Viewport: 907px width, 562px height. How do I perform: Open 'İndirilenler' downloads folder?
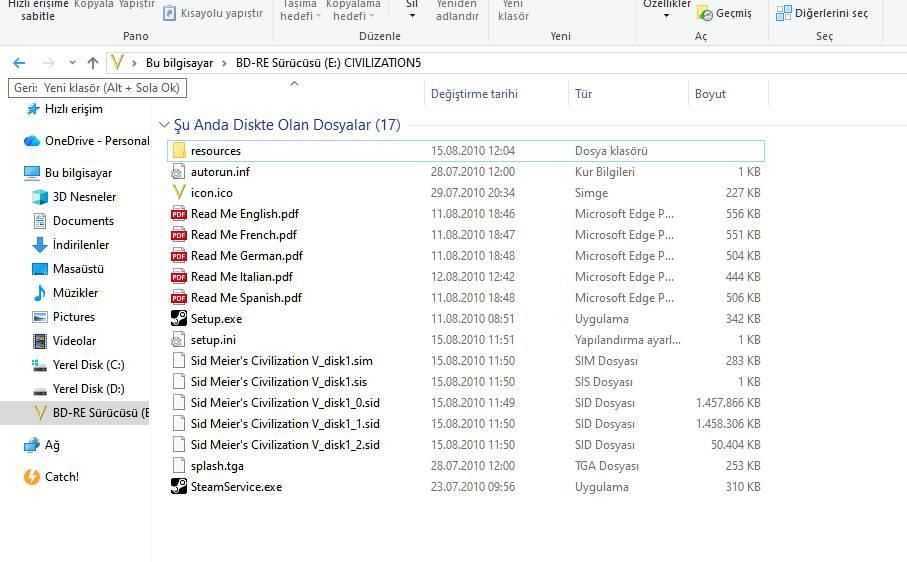[70, 245]
